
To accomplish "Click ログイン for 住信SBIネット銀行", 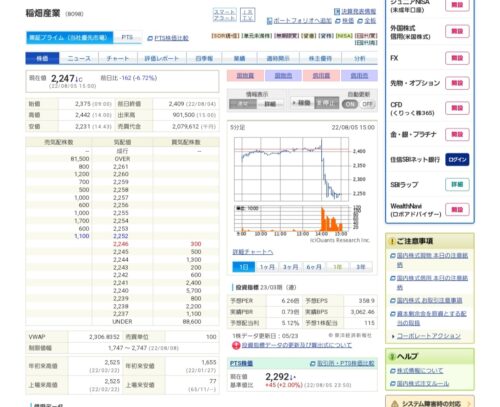I will 457,159.
